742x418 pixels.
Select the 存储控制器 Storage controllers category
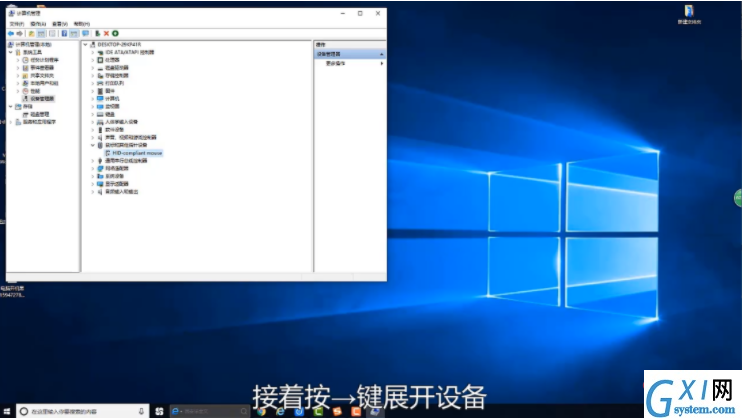coord(116,75)
